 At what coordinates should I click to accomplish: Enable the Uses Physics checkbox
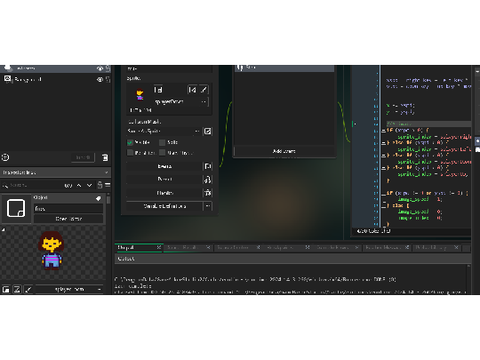(162, 153)
